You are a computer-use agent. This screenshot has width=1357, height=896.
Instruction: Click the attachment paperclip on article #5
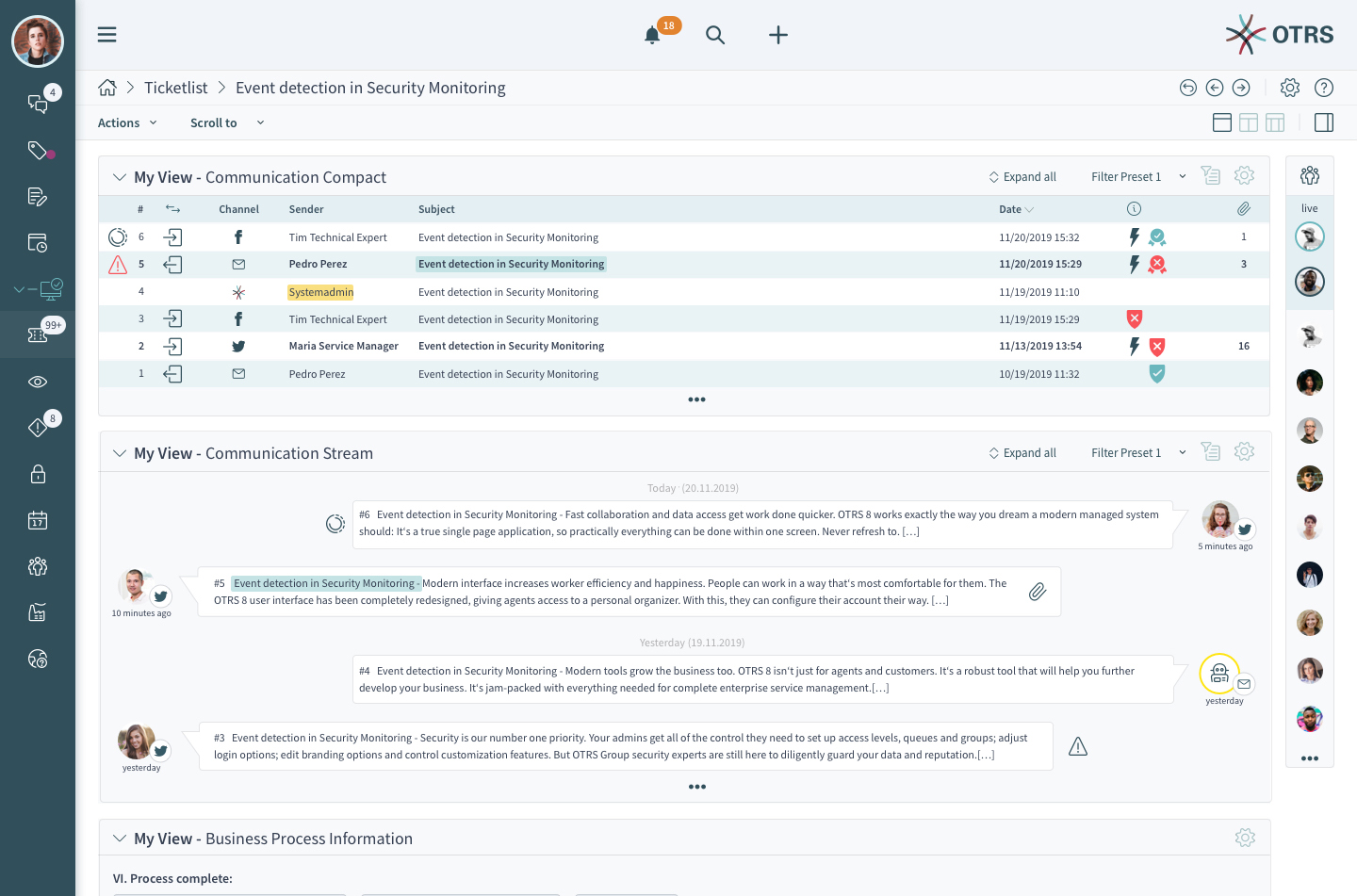point(1038,592)
